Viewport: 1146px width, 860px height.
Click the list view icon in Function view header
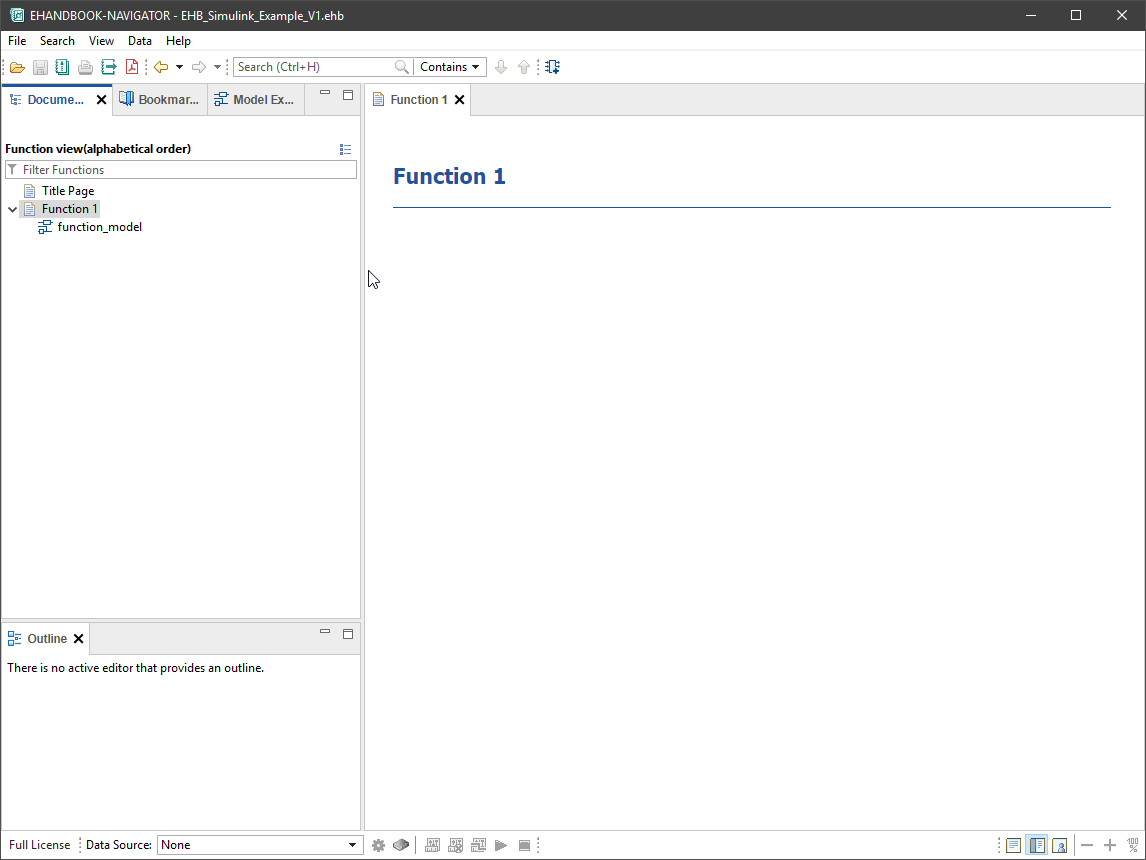pos(346,149)
